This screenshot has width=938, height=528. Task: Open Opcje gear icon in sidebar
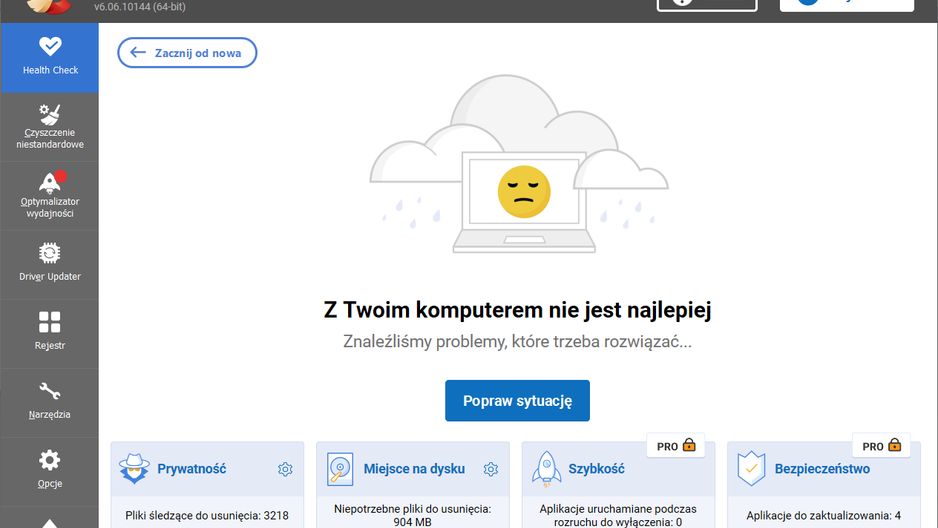click(x=50, y=460)
